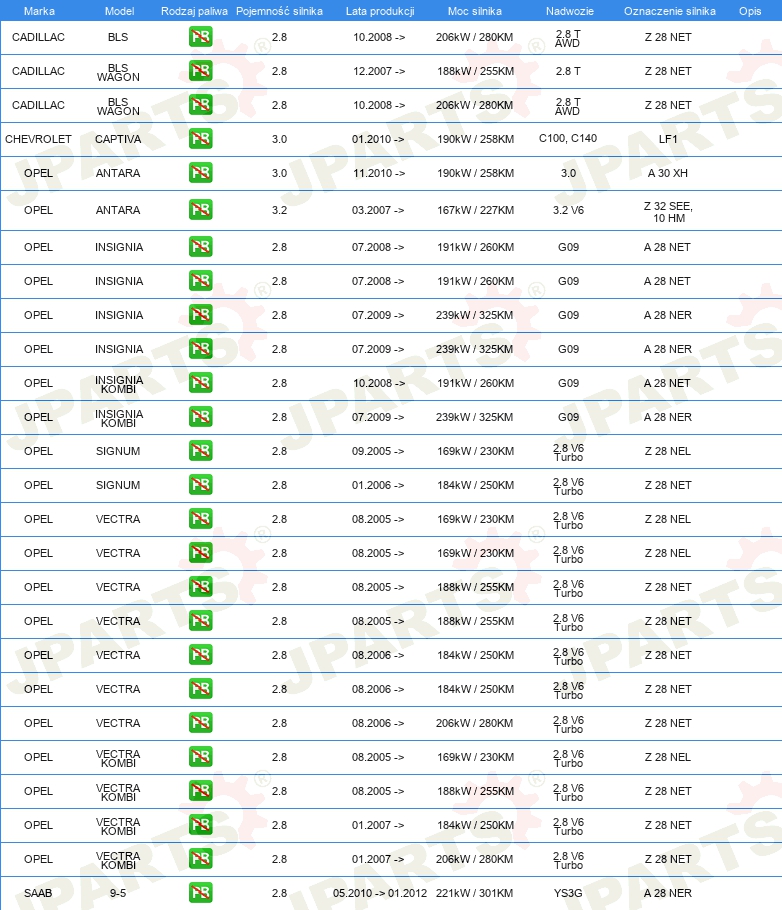Click fuel icon for Insignia Kombi 07.2009
Screen dimensions: 782x910
(200, 417)
